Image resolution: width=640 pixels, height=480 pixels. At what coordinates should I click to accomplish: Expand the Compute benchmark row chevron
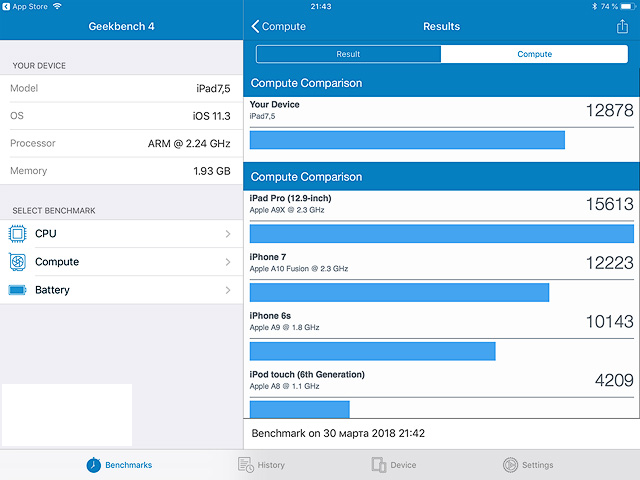tap(228, 262)
